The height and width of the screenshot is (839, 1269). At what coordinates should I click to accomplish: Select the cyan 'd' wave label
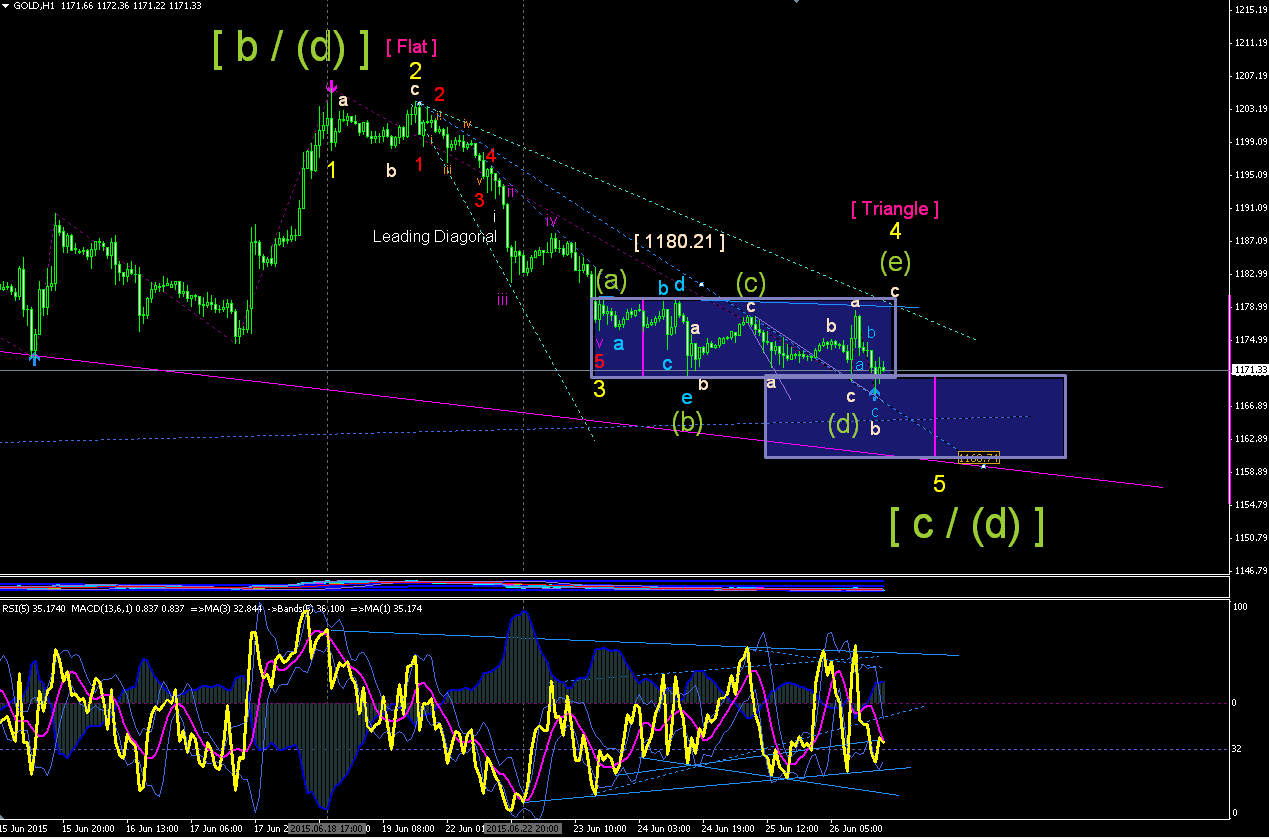point(680,285)
